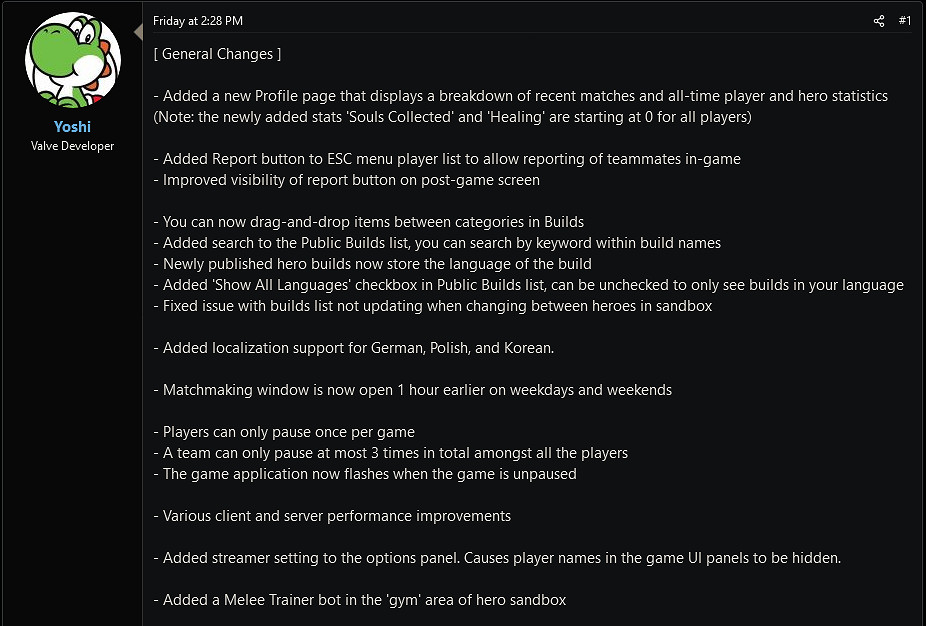926x626 pixels.
Task: Click the drag-and-drop items in Builds line
Action: (368, 222)
